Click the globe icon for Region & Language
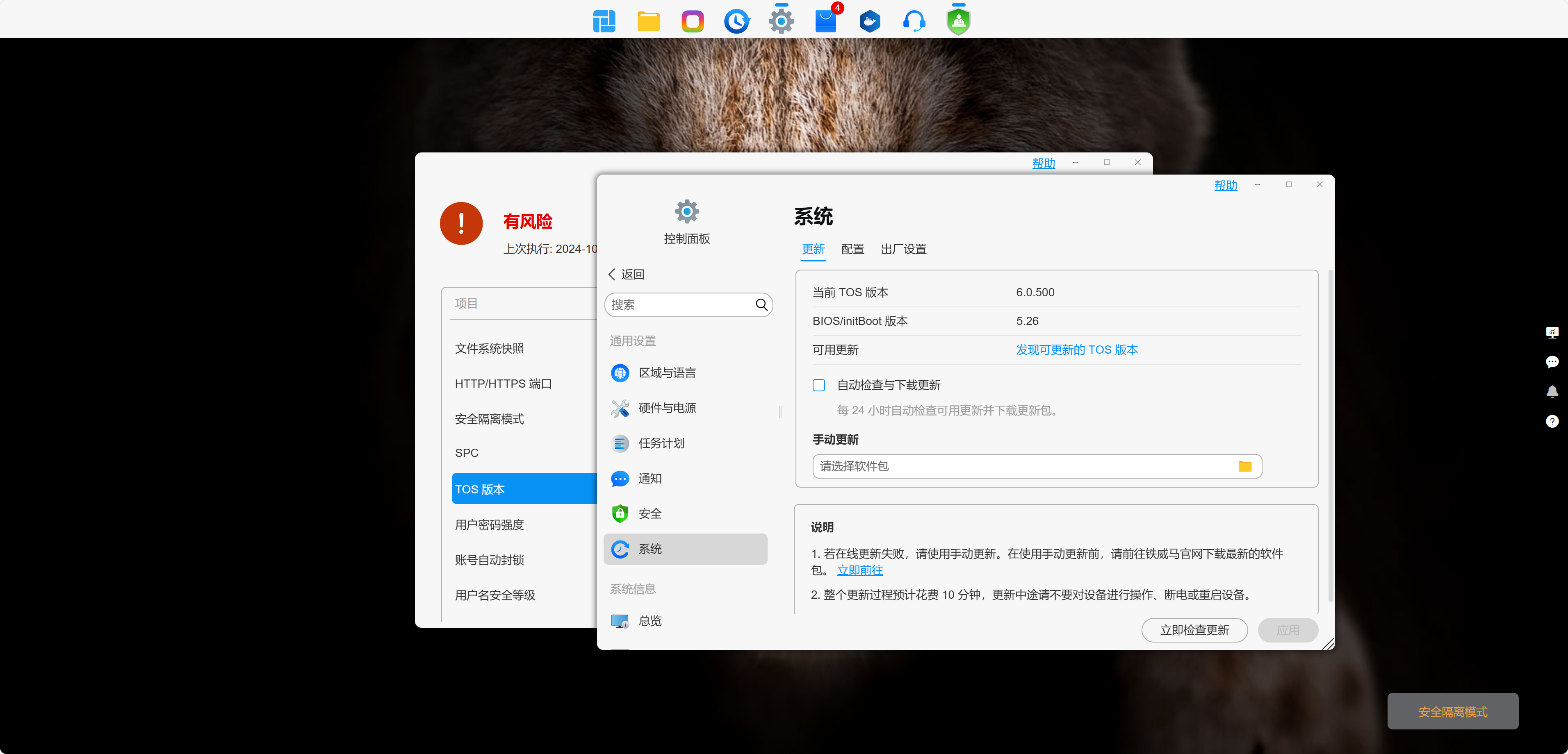This screenshot has width=1568, height=754. (x=620, y=373)
